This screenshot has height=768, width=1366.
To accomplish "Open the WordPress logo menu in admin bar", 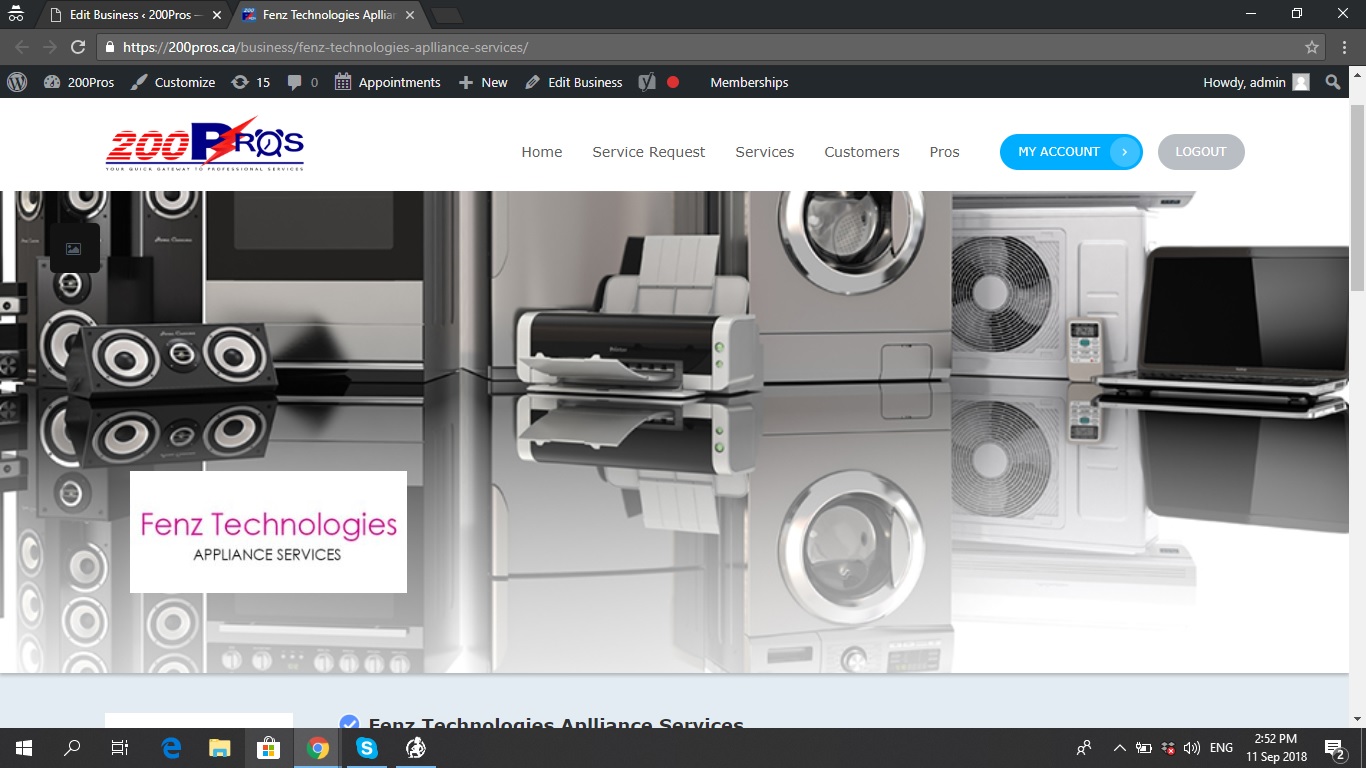I will point(17,82).
